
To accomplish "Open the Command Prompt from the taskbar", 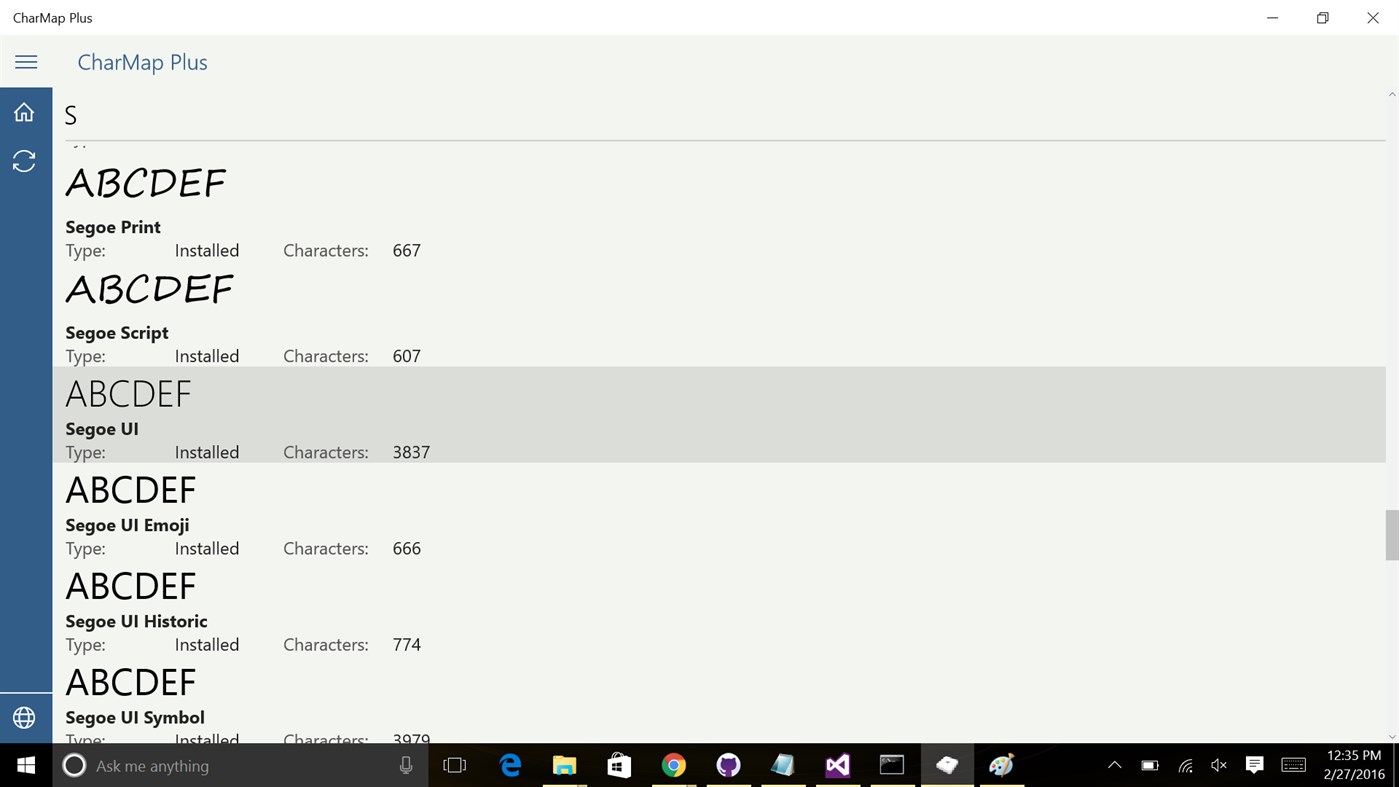I will (x=891, y=765).
